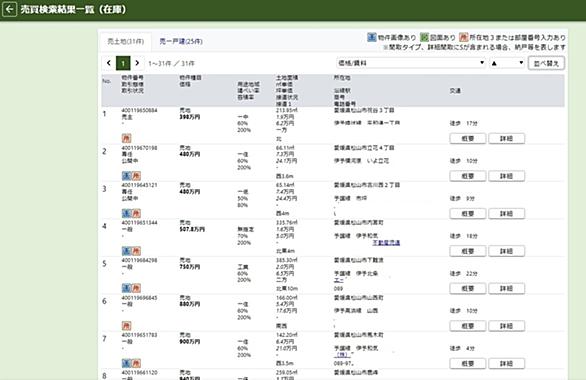Image resolution: width=586 pixels, height=380 pixels.
Task: Click the blue image icon in row 7
Action: (x=126, y=363)
